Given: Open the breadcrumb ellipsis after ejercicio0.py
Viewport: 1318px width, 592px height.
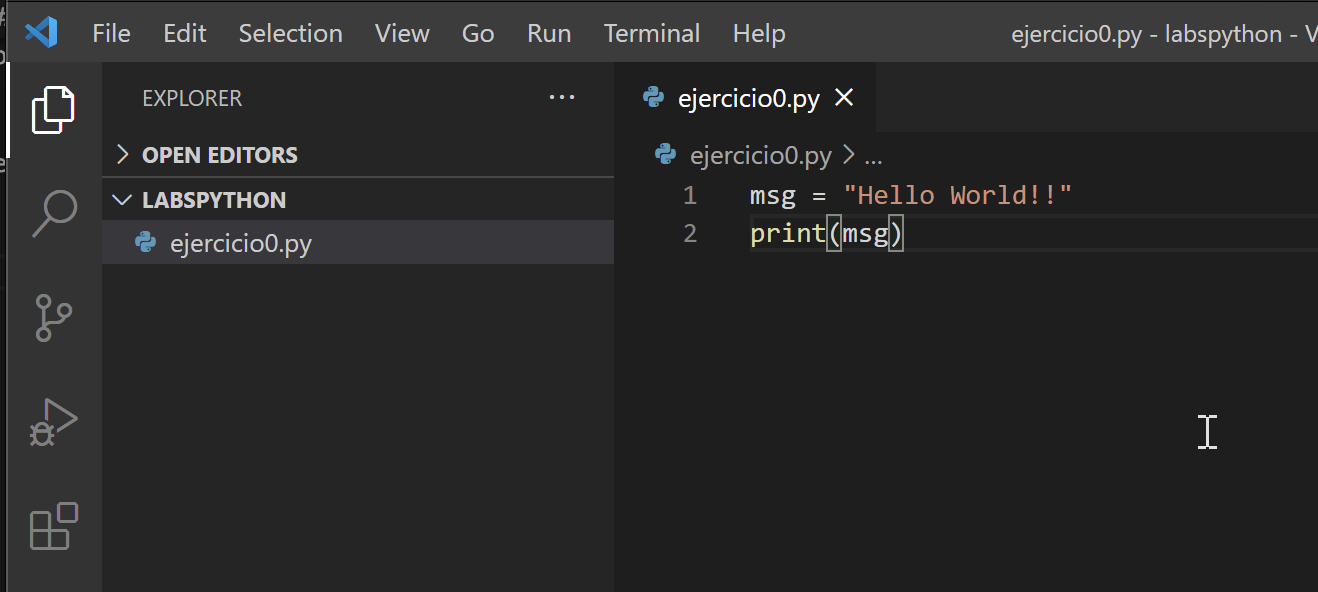Looking at the screenshot, I should (x=874, y=155).
